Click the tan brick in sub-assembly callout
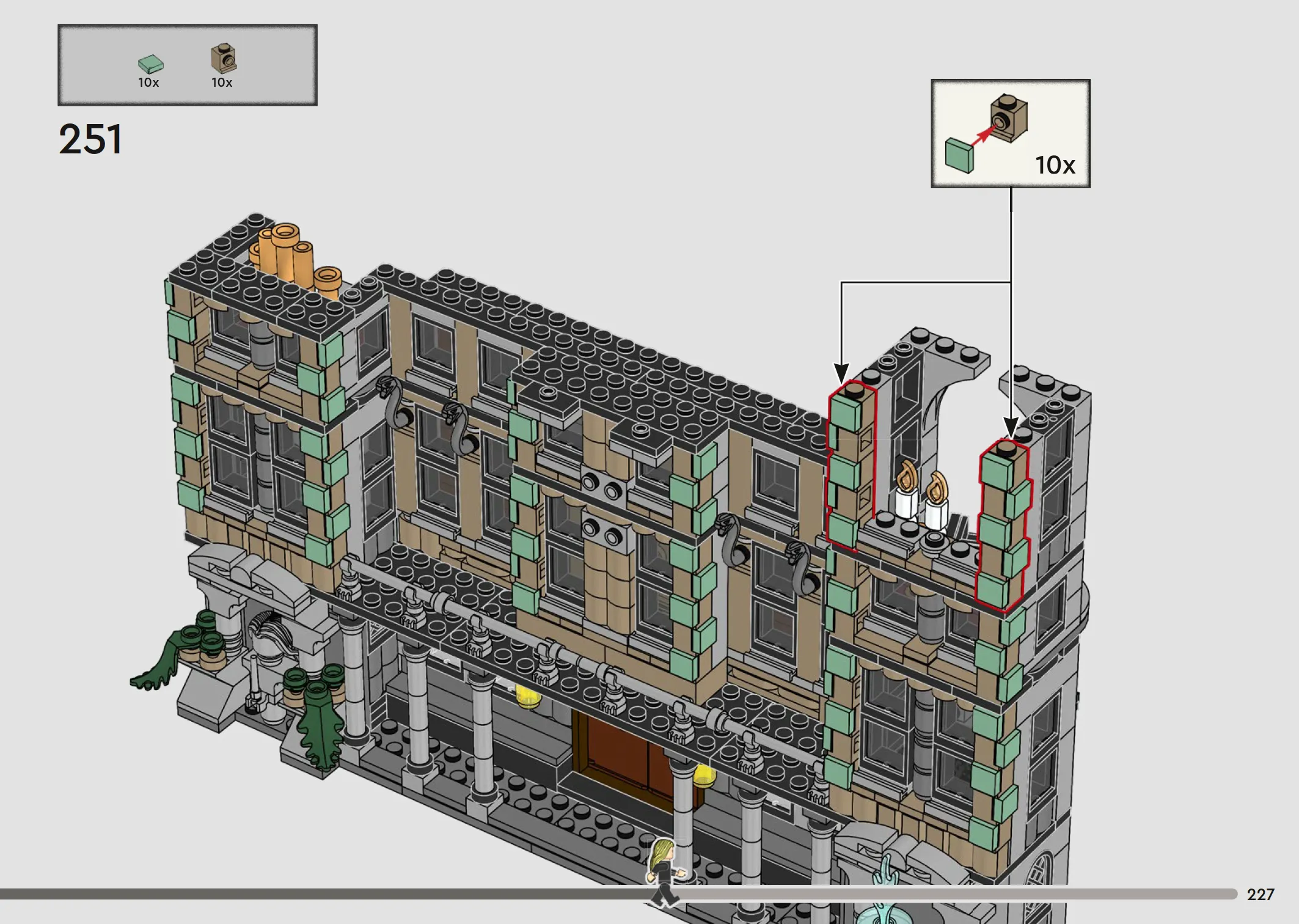Screen dimensions: 1299x924 pos(1008,118)
